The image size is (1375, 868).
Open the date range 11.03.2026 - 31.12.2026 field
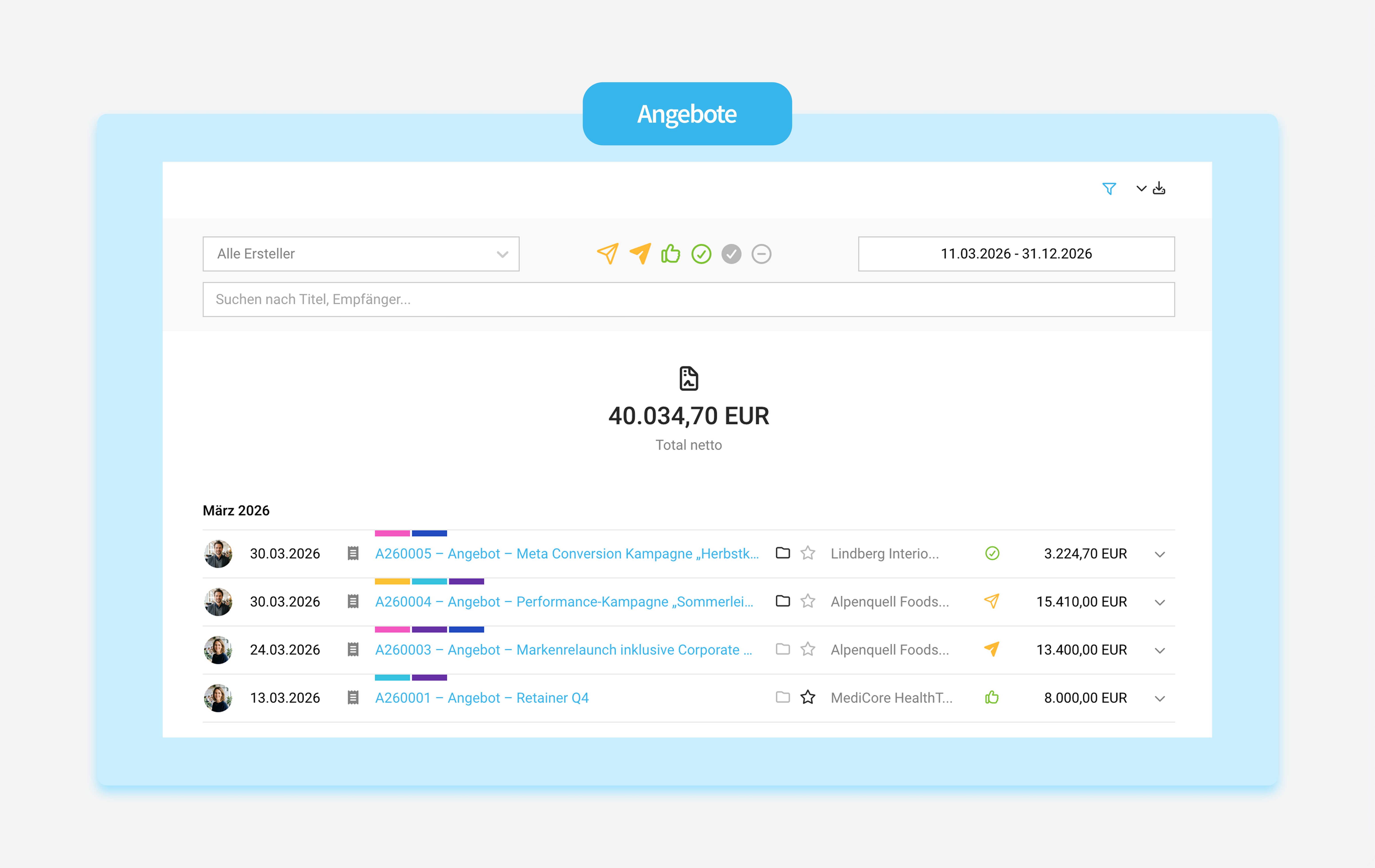point(1016,254)
